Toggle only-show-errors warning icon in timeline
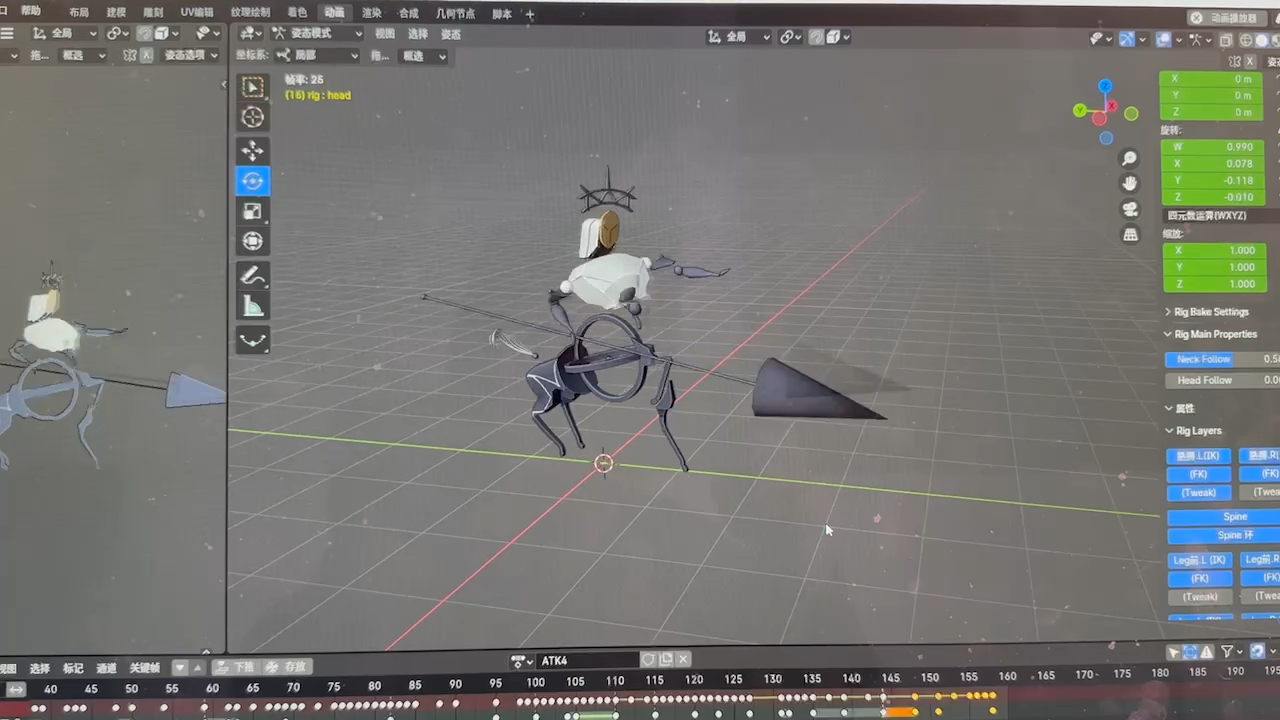 pos(1208,652)
